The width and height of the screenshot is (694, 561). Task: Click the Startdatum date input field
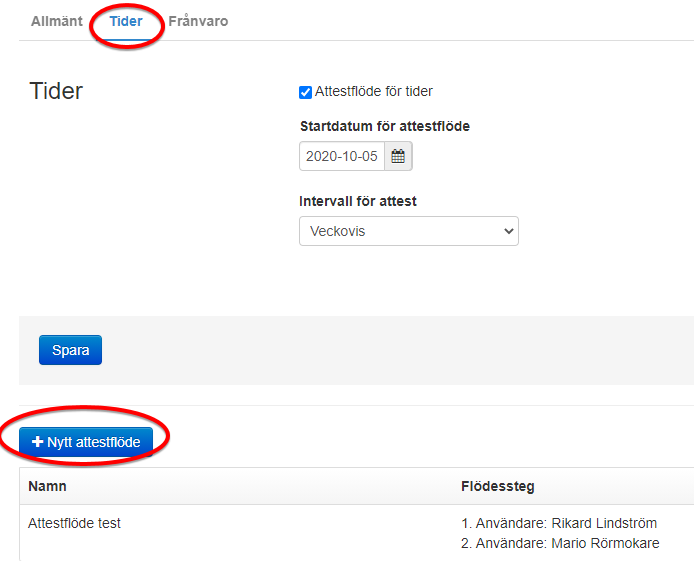point(342,156)
